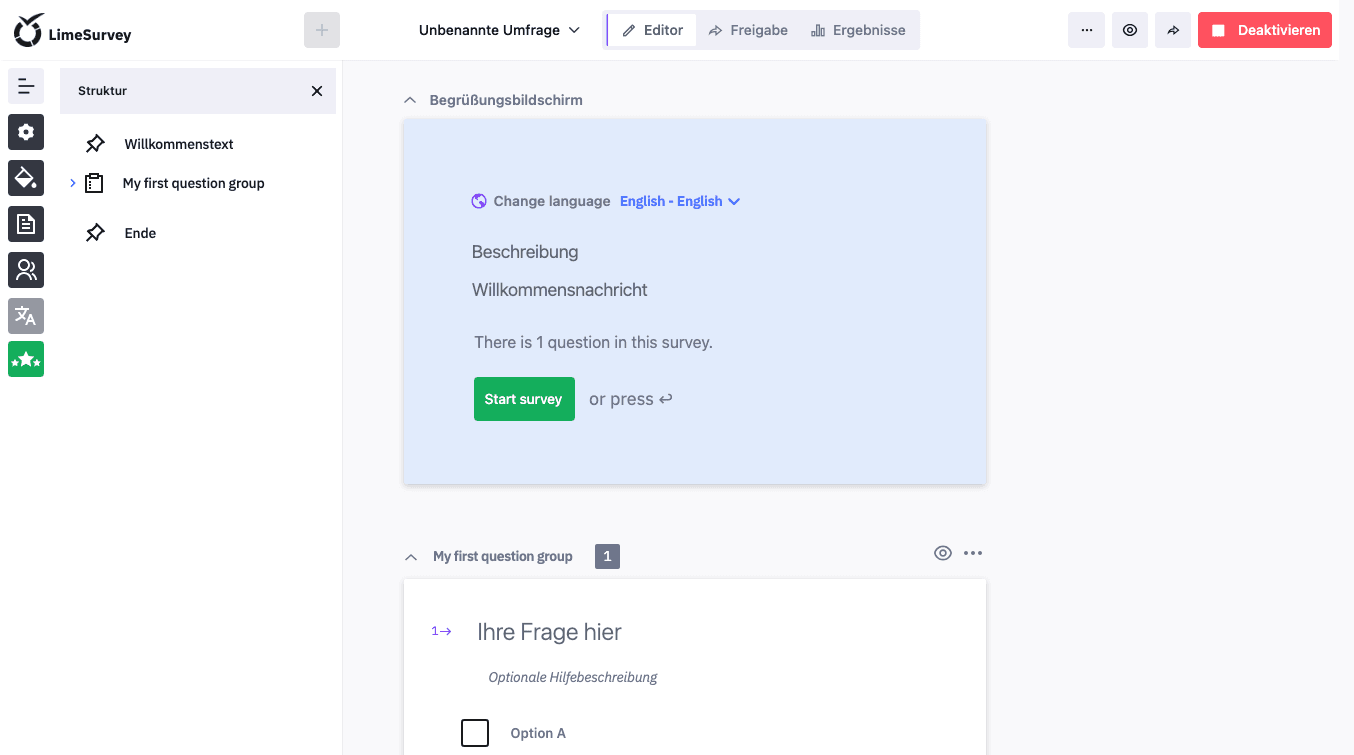
Task: Click the There is 1 question text
Action: 593,342
